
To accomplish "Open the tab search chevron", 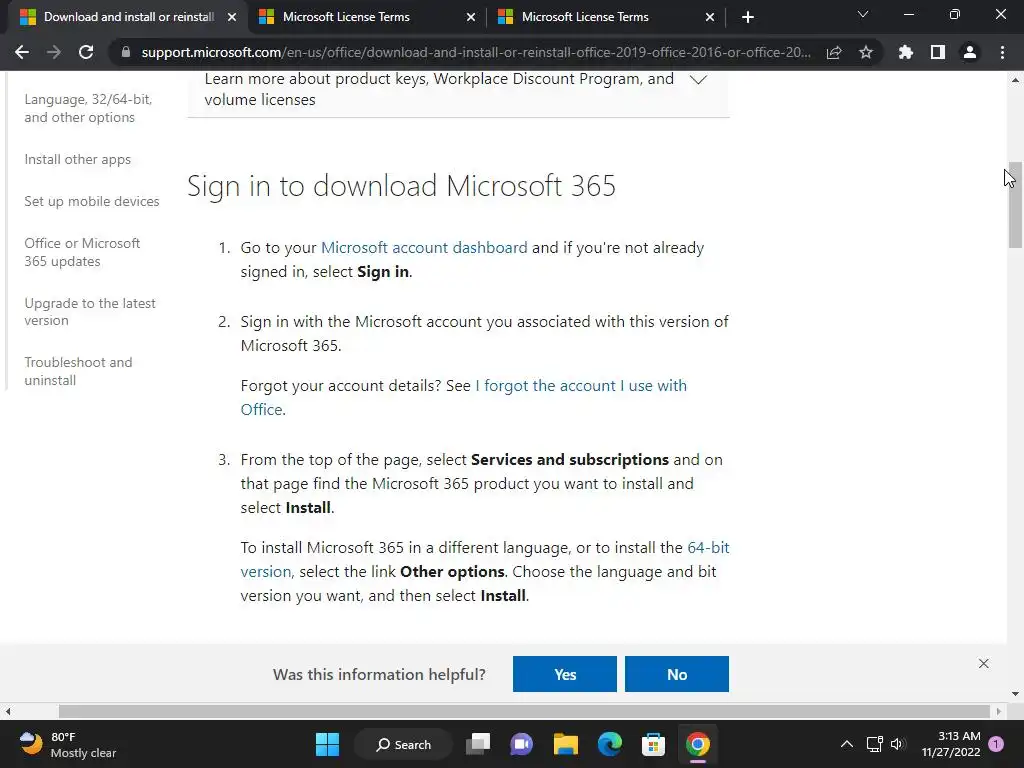I will (863, 14).
